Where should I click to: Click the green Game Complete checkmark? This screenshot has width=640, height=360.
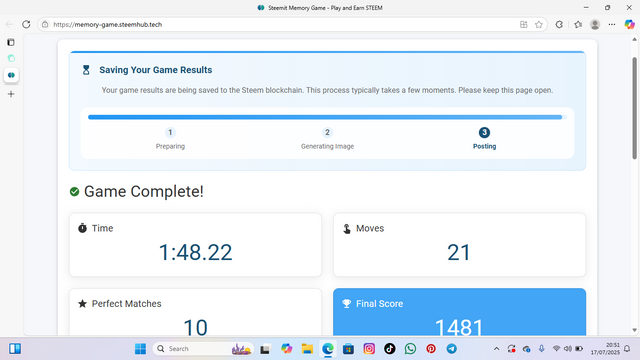click(74, 191)
